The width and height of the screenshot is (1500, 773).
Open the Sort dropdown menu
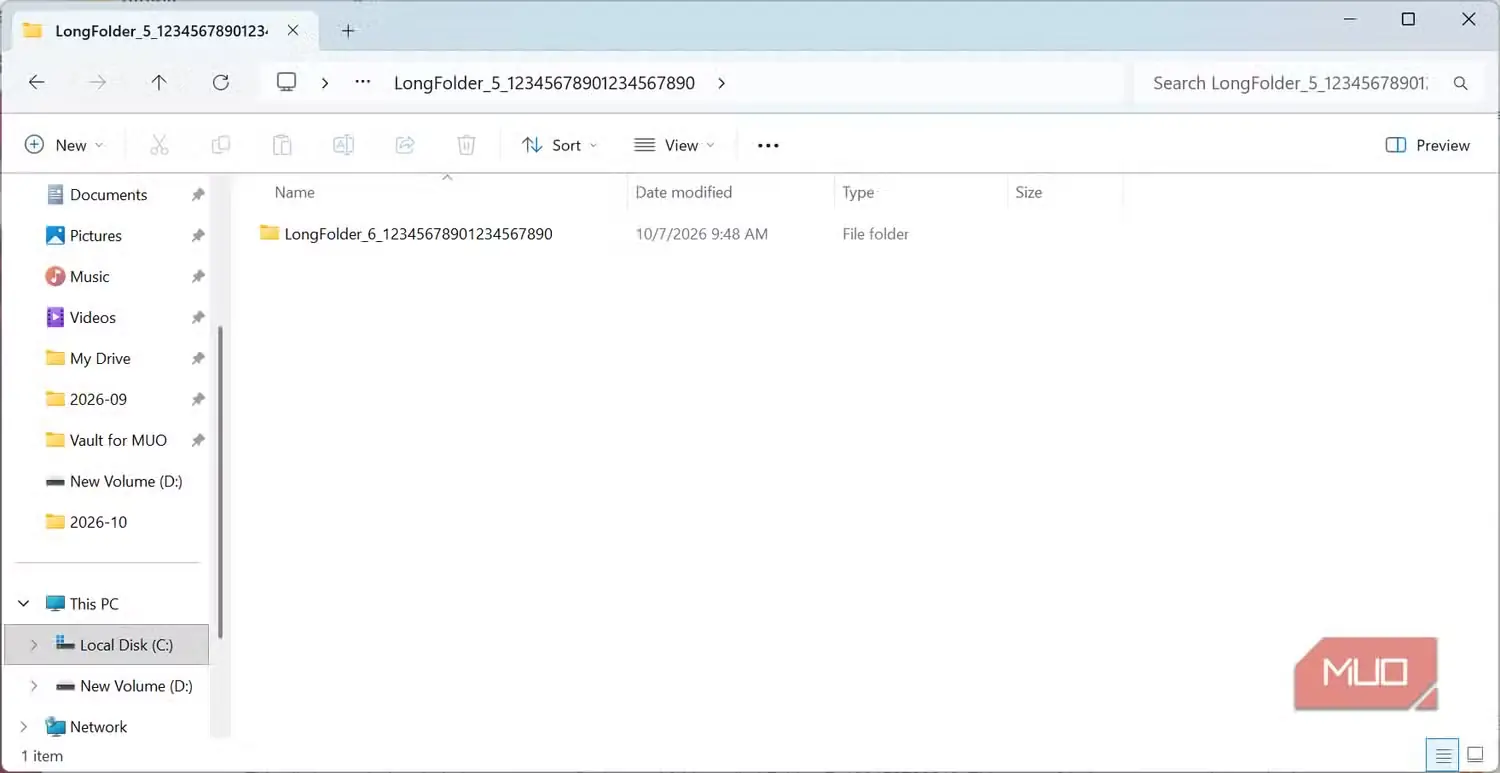pyautogui.click(x=560, y=145)
